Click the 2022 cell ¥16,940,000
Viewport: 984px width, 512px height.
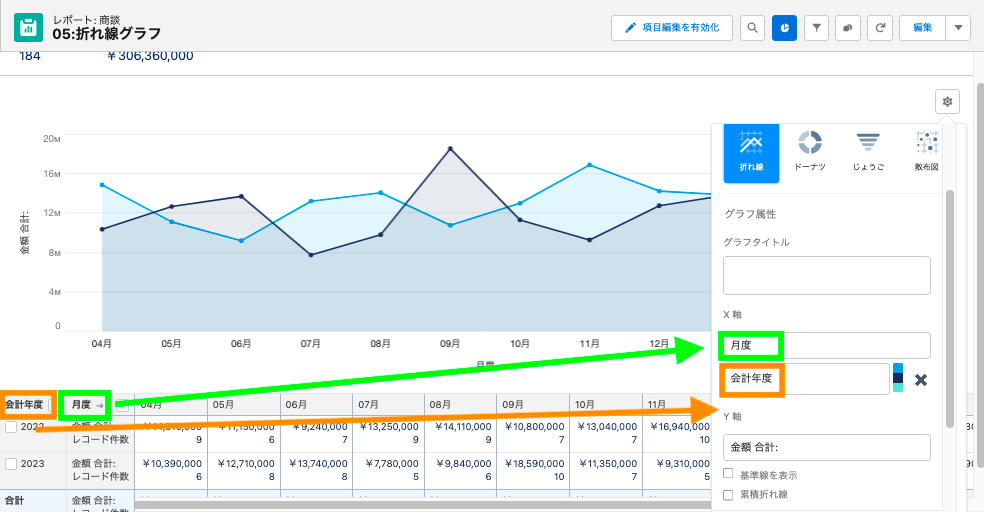[680, 427]
